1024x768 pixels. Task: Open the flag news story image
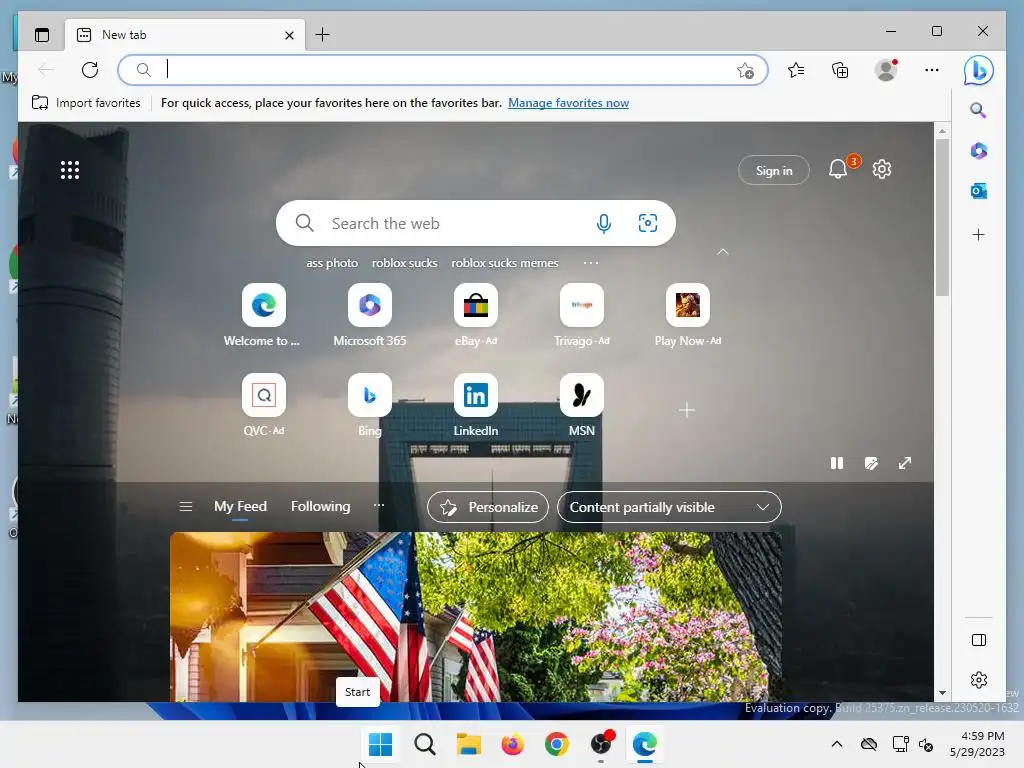[x=475, y=616]
